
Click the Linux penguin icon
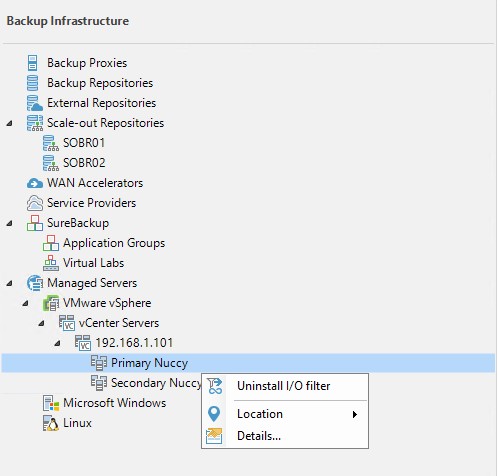(x=51, y=423)
